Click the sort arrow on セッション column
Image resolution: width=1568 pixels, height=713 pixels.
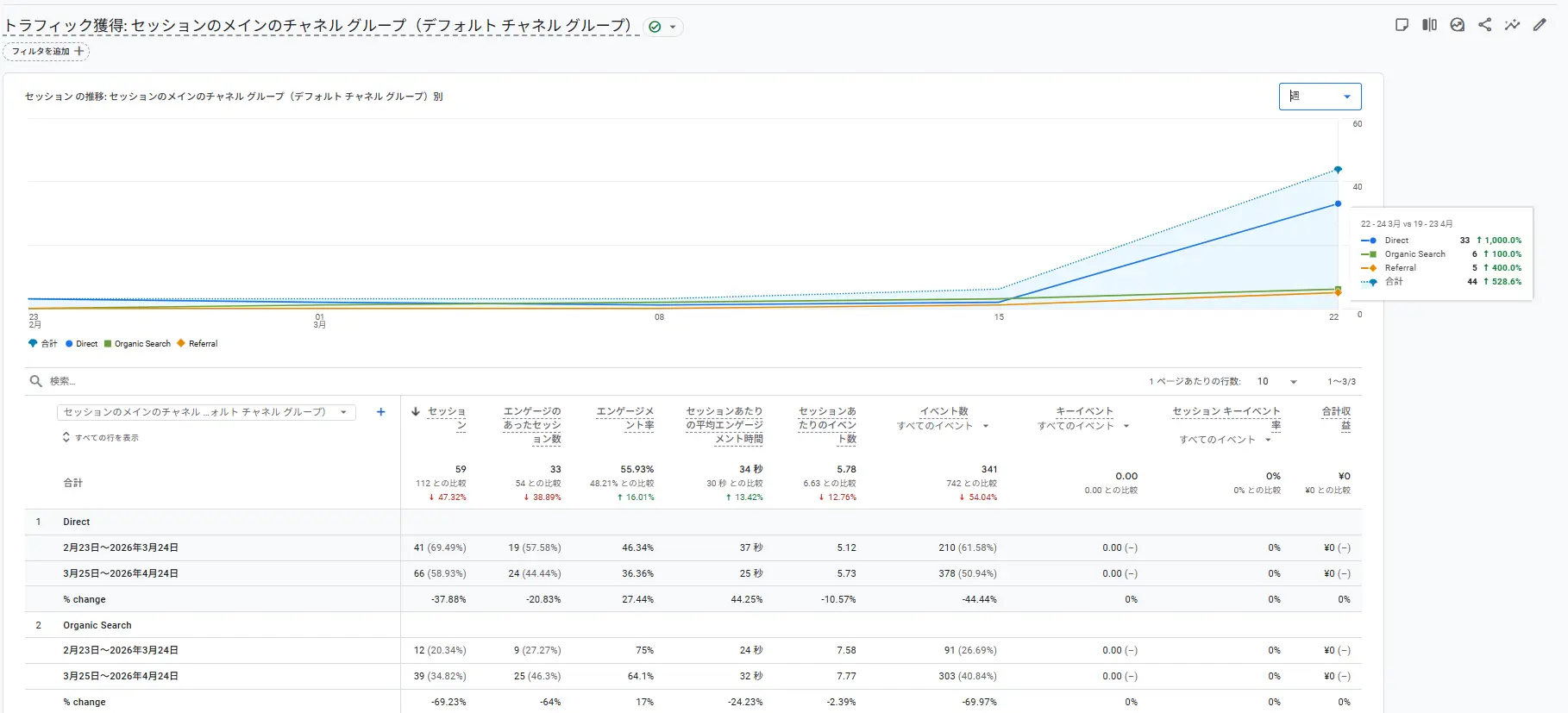416,411
